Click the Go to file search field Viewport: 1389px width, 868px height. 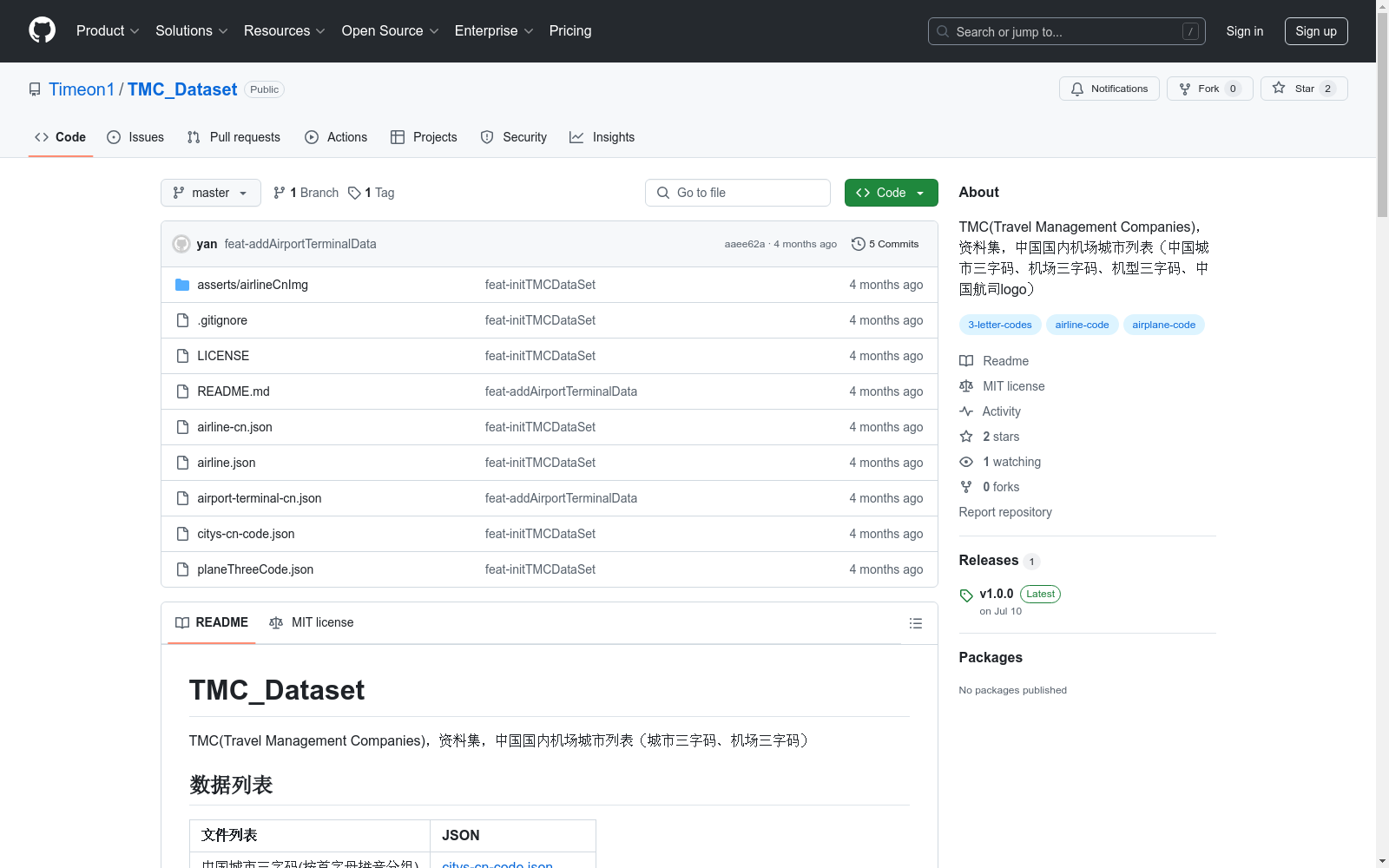pyautogui.click(x=738, y=193)
